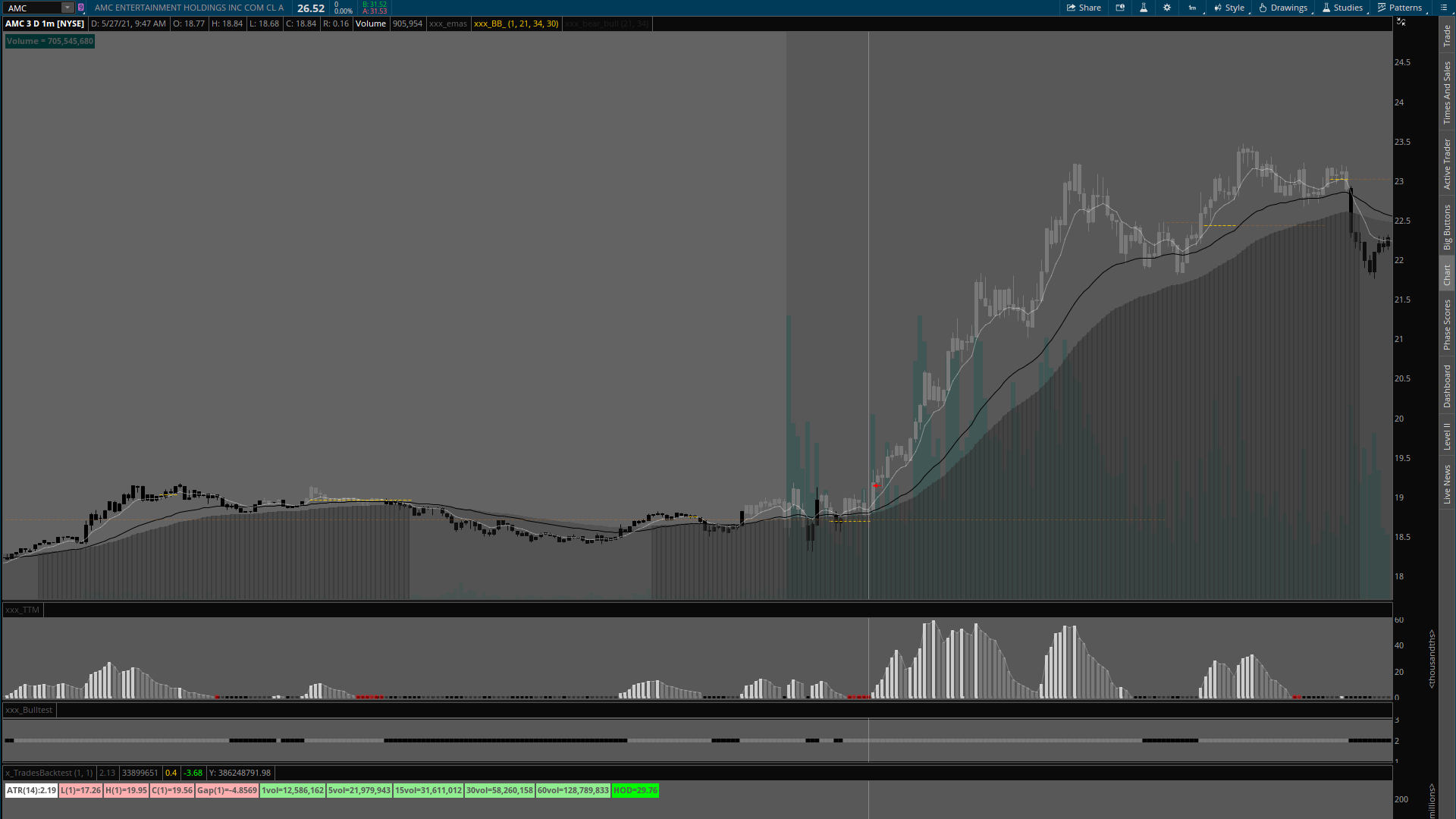Viewport: 1456px width, 819px height.
Task: Open the Drawings tool menu
Action: (x=1283, y=8)
